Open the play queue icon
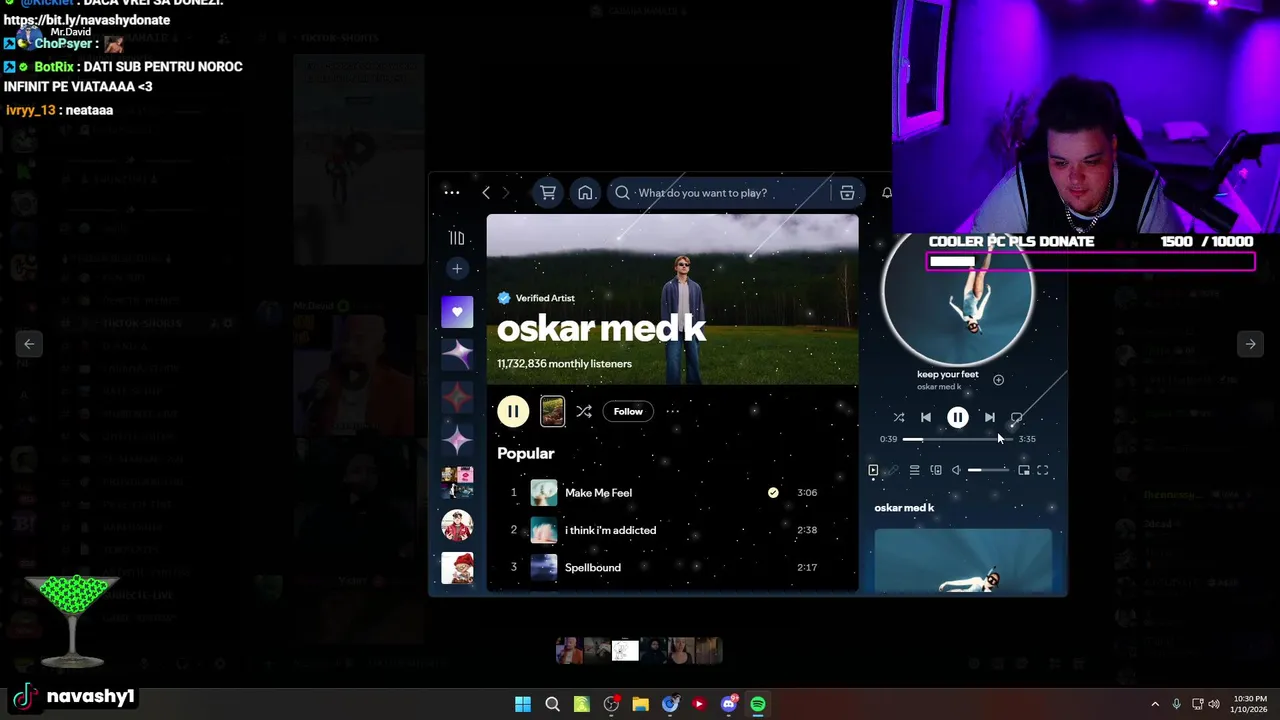Image resolution: width=1280 pixels, height=720 pixels. tap(914, 470)
